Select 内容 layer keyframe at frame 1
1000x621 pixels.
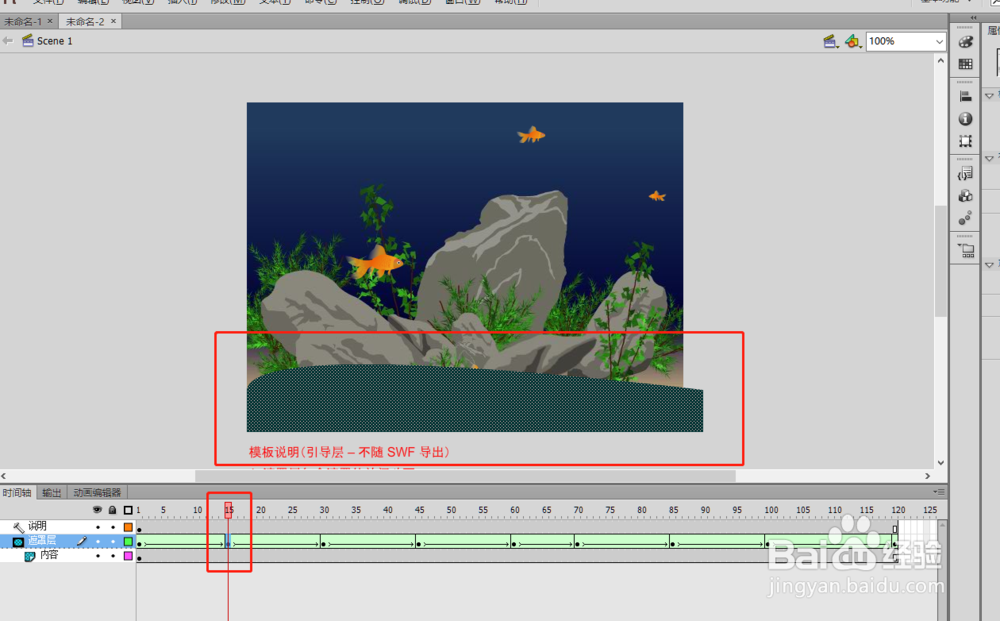coord(140,557)
